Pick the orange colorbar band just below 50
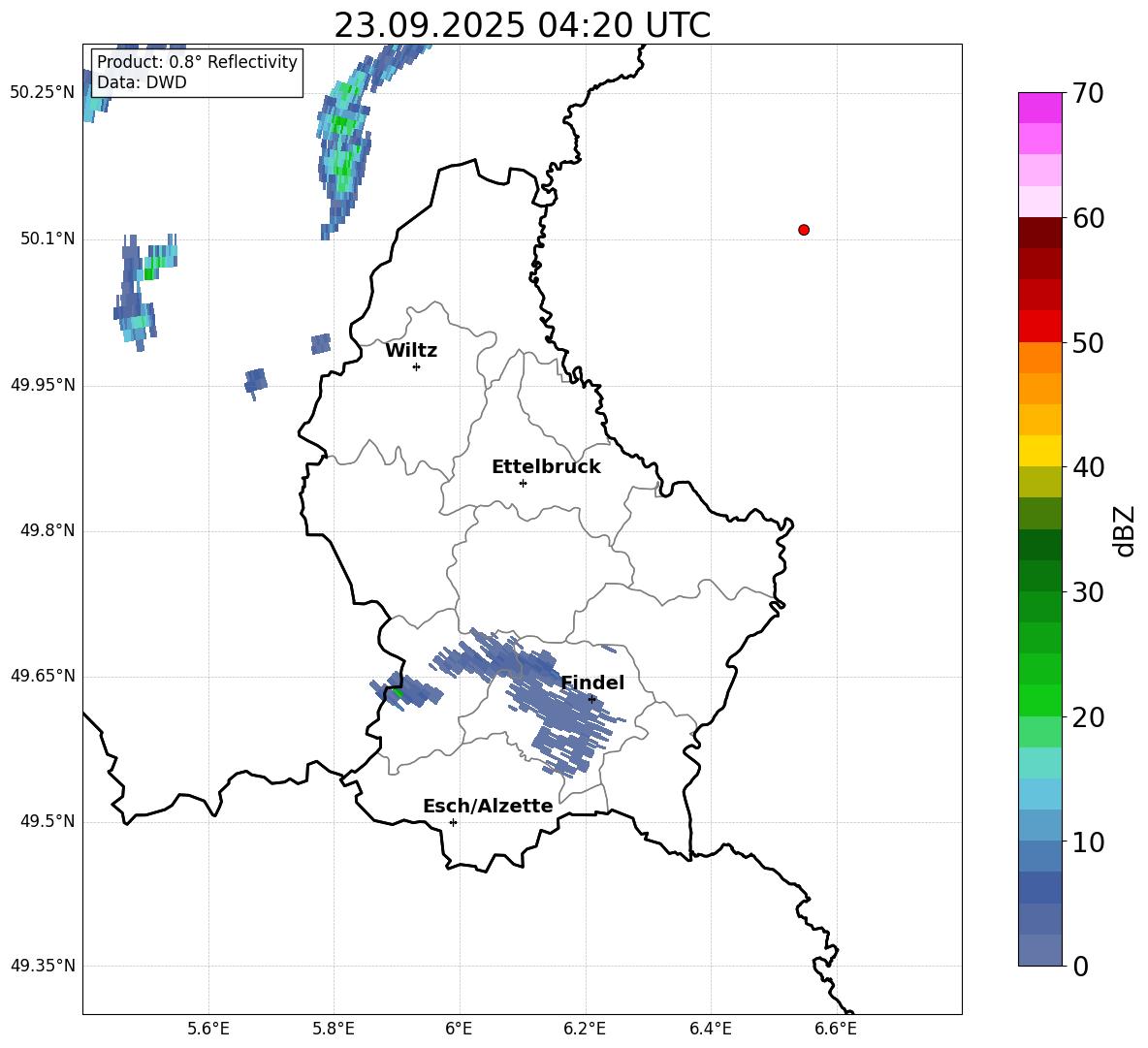This screenshot has height=1048, width=1148. 1039,357
